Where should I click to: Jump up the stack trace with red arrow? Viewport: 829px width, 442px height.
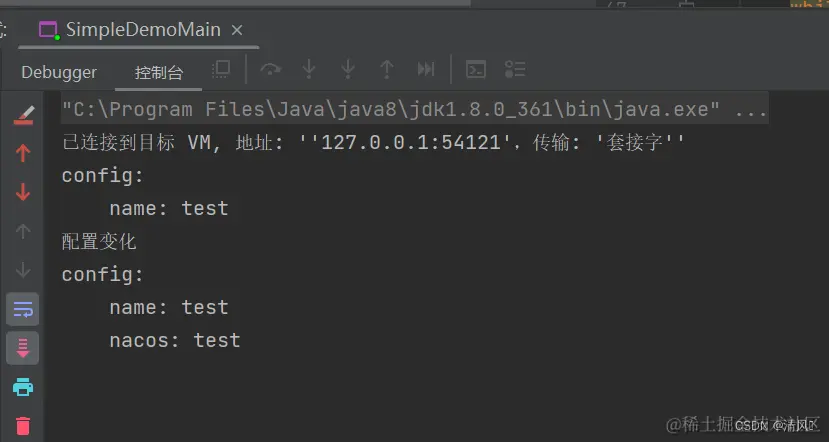pyautogui.click(x=23, y=153)
